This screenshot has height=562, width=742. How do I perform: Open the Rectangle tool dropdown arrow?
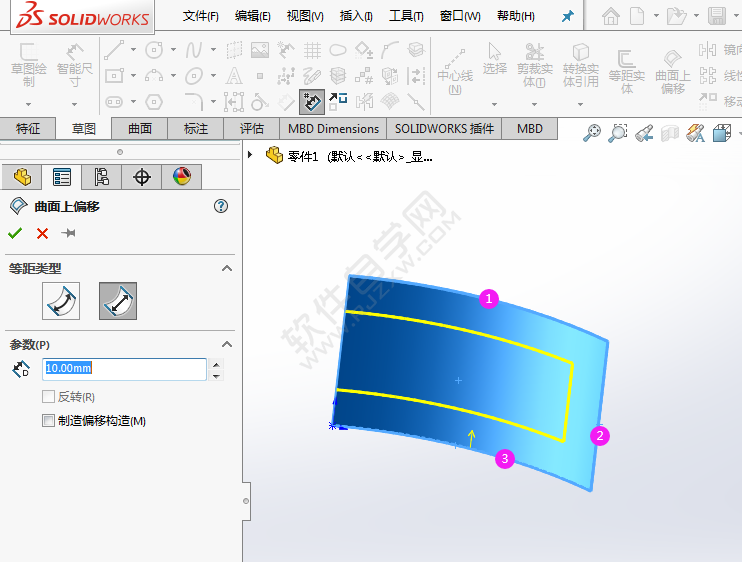[133, 75]
